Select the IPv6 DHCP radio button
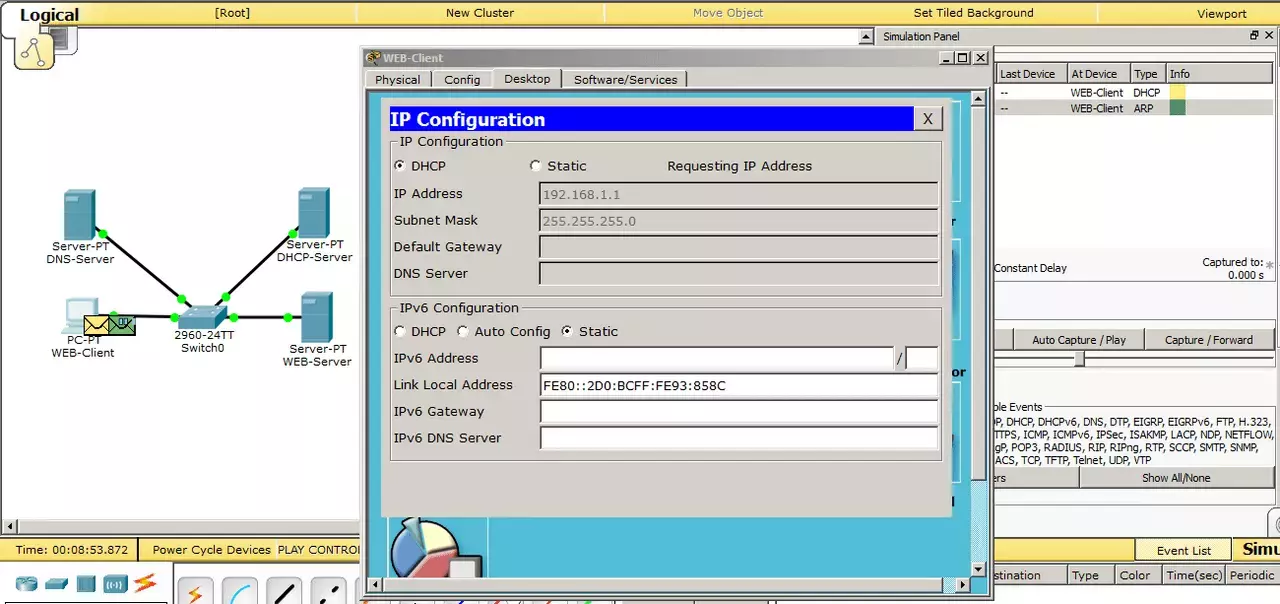This screenshot has width=1280, height=604. (x=400, y=331)
